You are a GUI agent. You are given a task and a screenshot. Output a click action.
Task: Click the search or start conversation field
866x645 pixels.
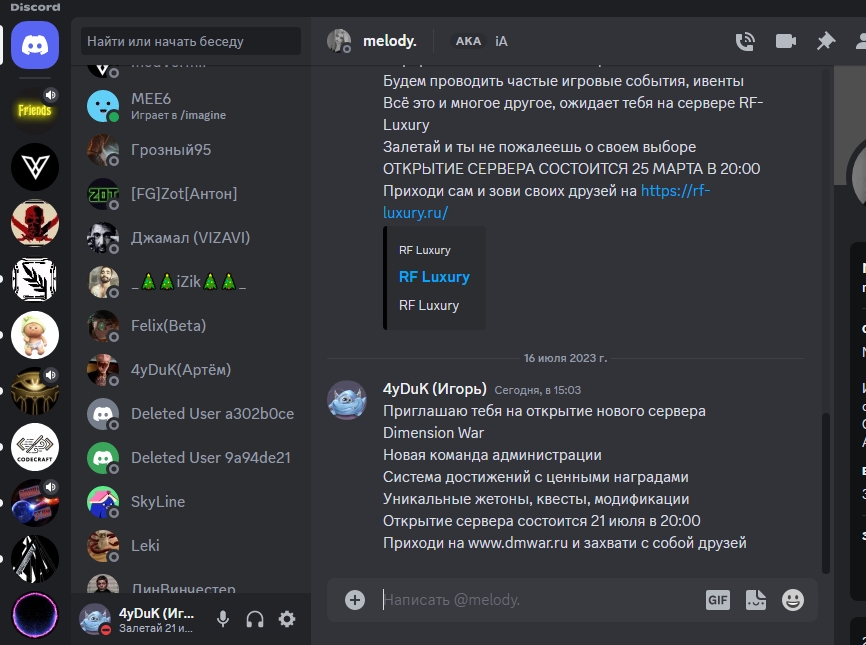(x=191, y=41)
